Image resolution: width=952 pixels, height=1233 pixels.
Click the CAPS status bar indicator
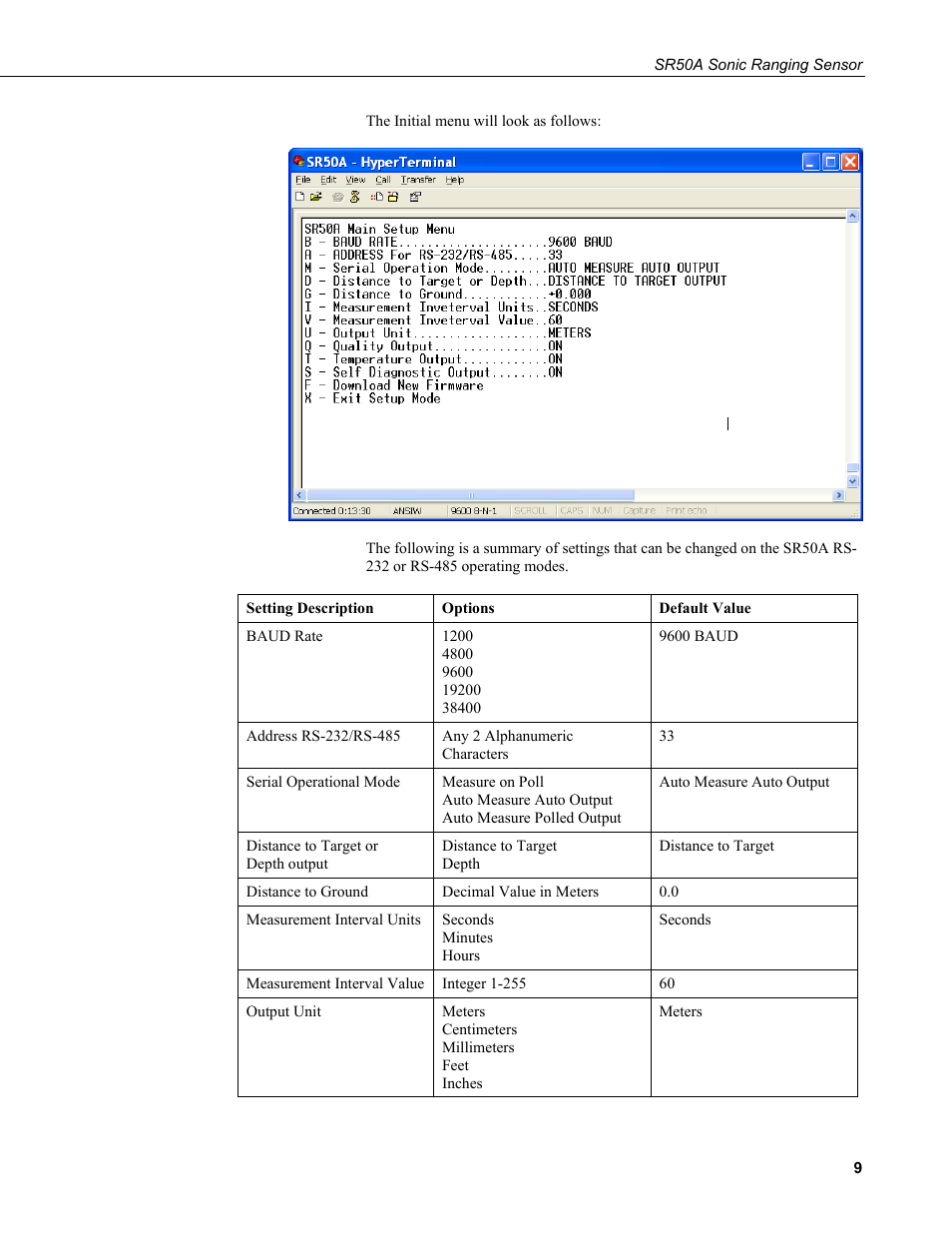point(572,511)
